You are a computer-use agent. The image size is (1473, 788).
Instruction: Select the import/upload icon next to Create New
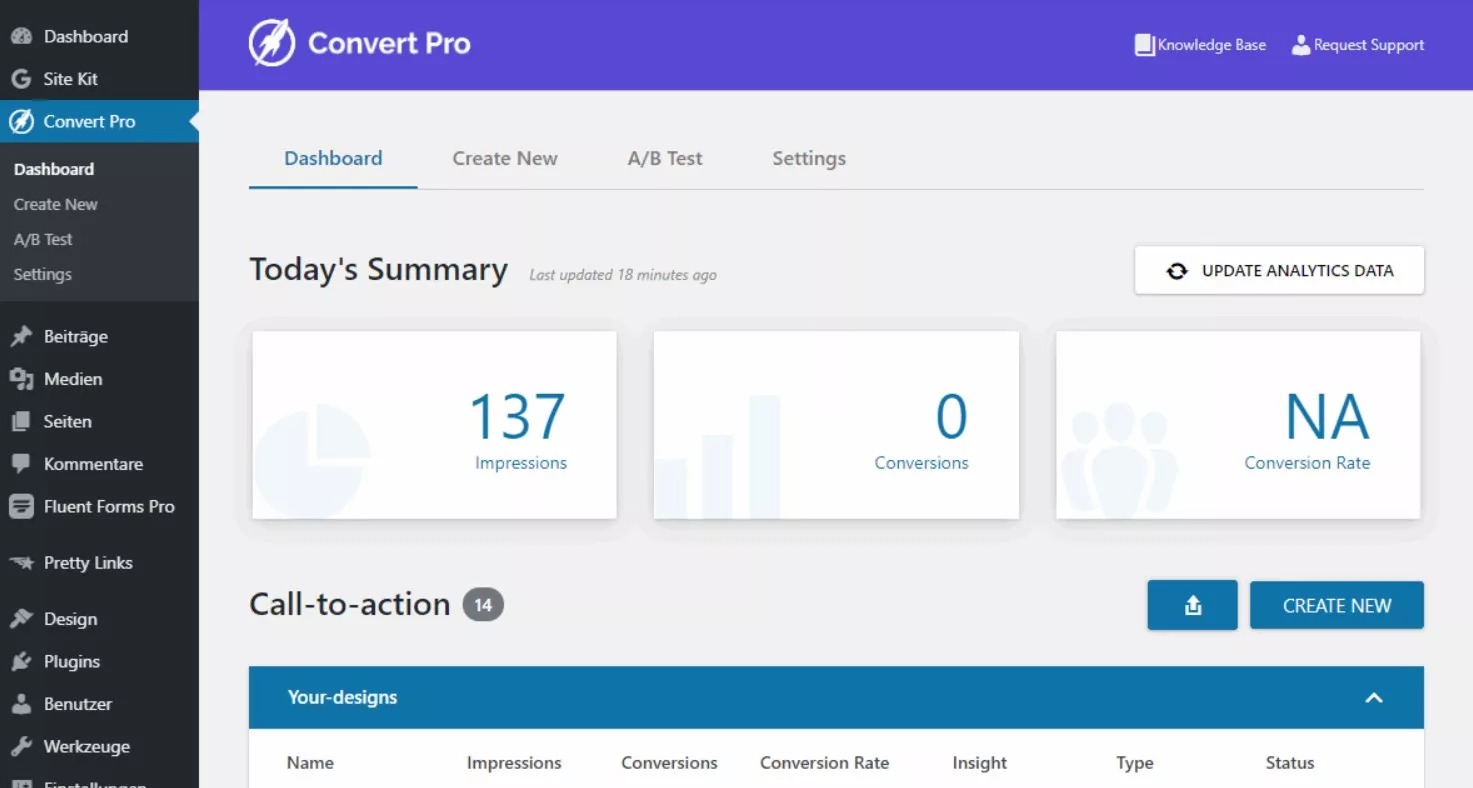(x=1191, y=605)
